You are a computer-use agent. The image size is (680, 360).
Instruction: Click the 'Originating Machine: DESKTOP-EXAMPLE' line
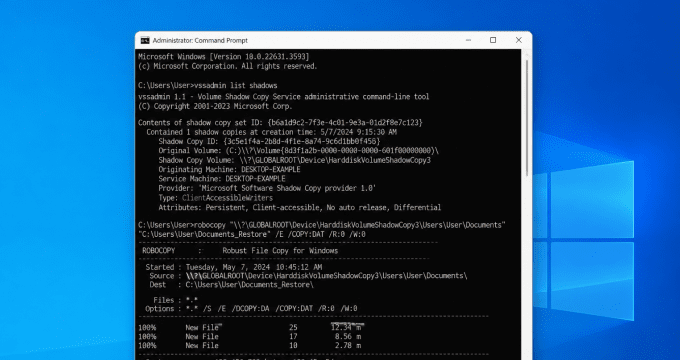coord(229,170)
